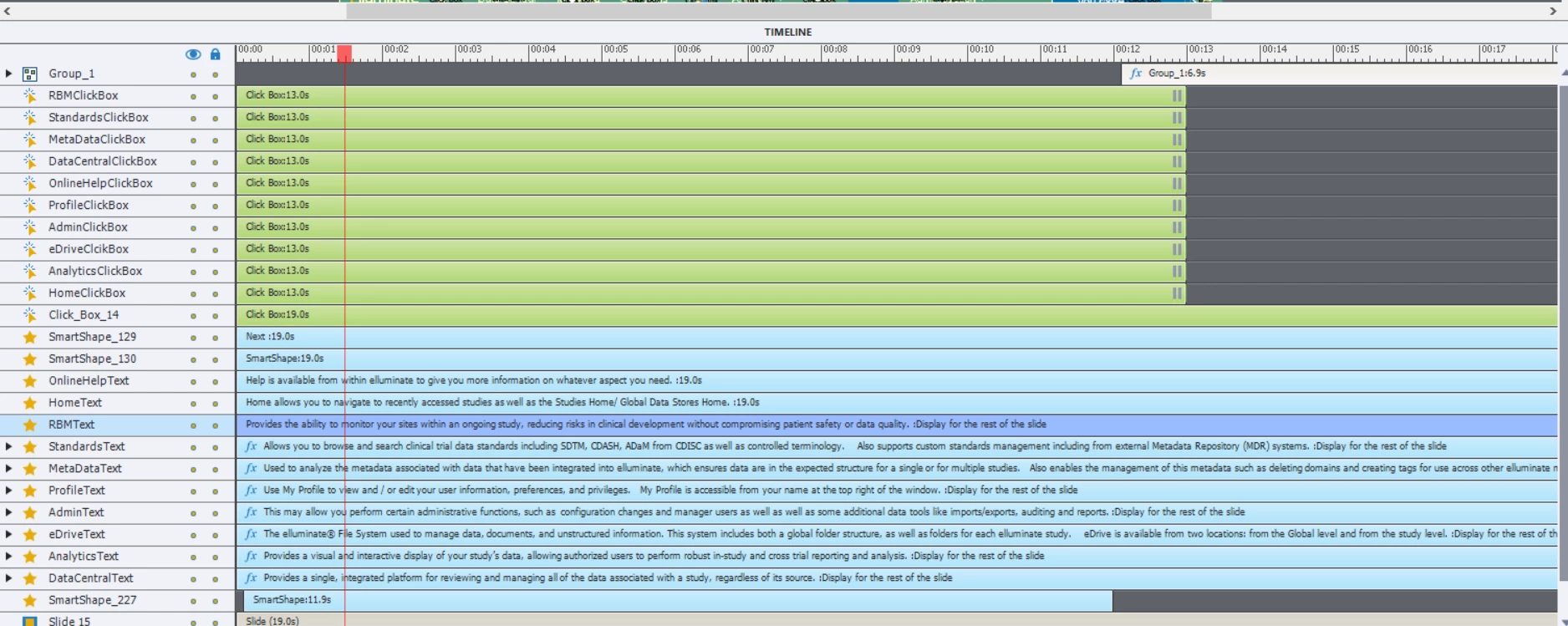This screenshot has width=1568, height=626.
Task: Lock the ProfileClickBox layer
Action: pyautogui.click(x=215, y=206)
